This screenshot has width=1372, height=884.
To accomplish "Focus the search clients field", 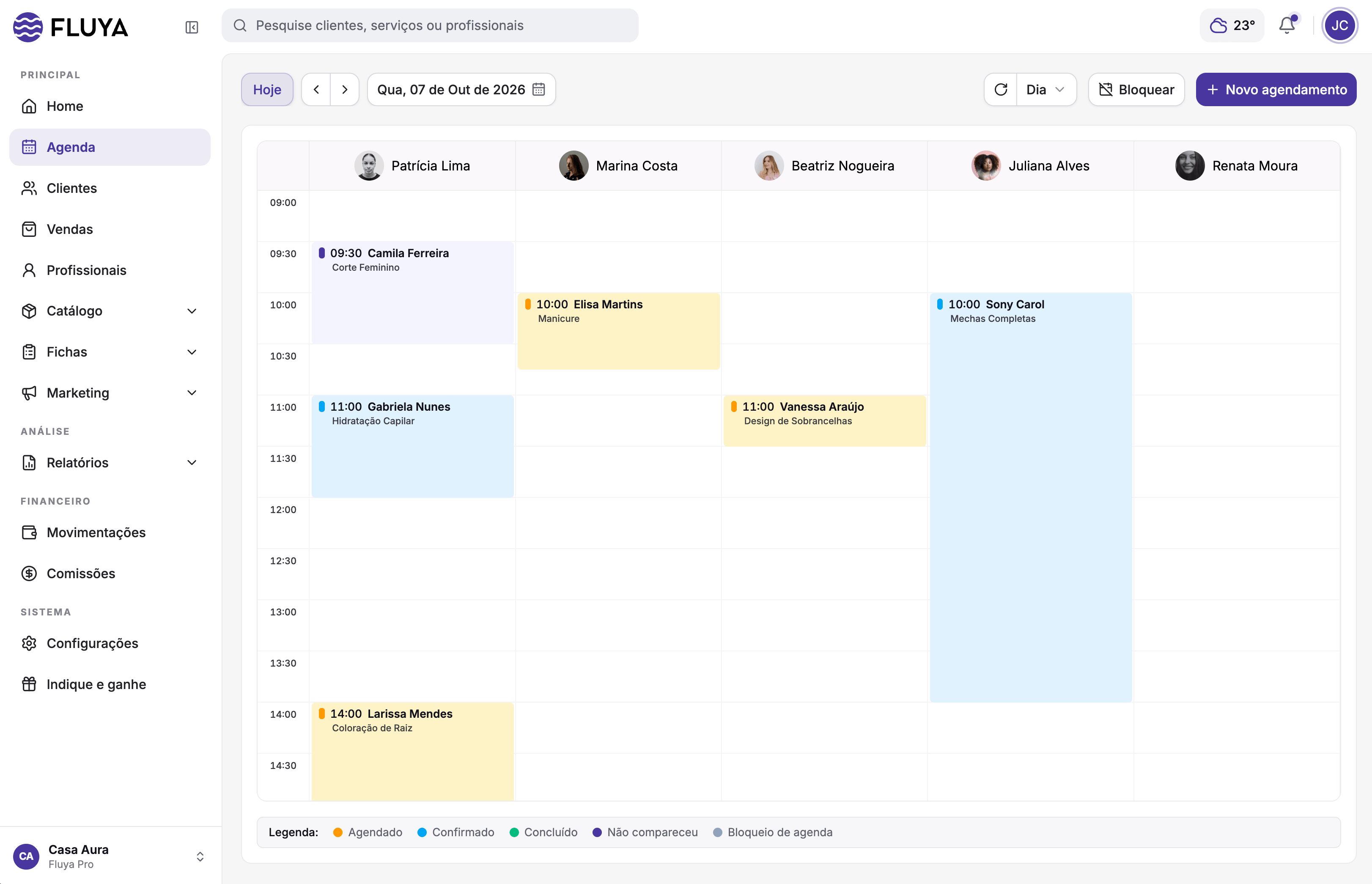I will 431,25.
